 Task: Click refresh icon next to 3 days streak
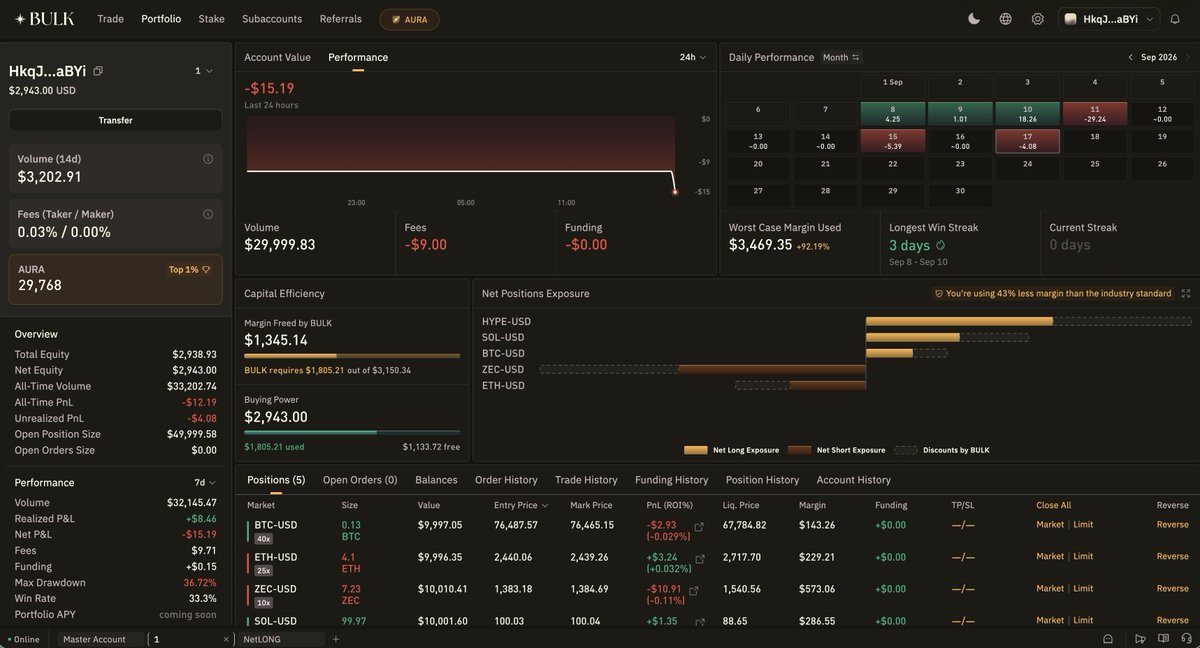(940, 245)
